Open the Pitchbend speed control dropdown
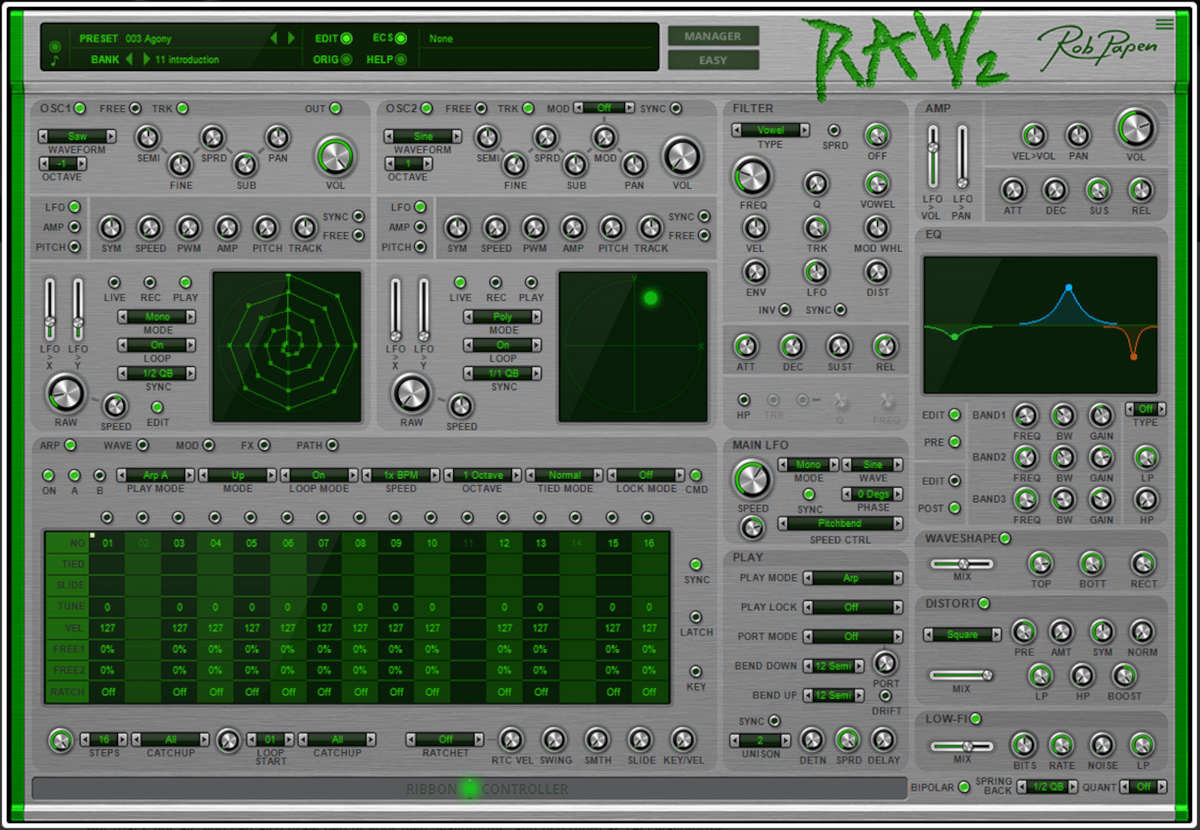 pyautogui.click(x=840, y=523)
